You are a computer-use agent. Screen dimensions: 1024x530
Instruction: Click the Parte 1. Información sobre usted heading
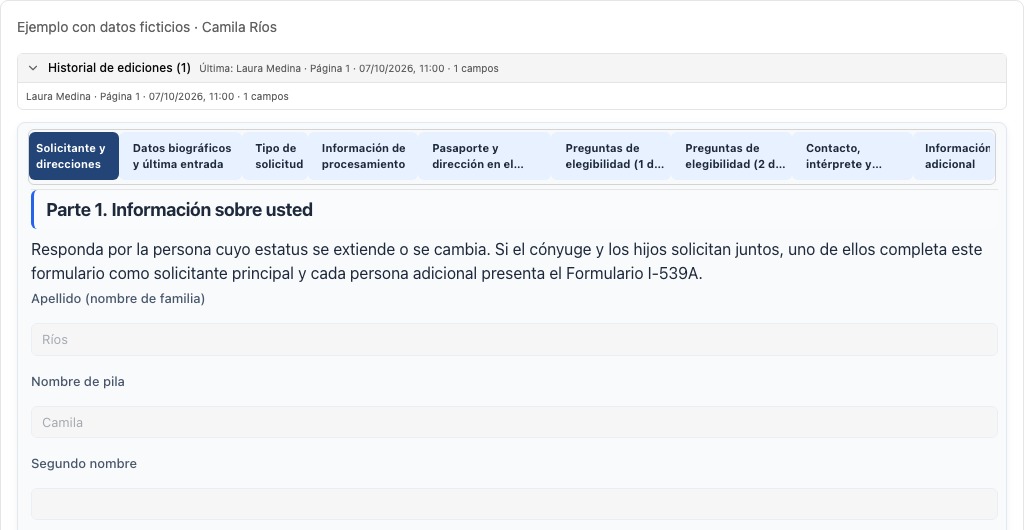click(180, 210)
